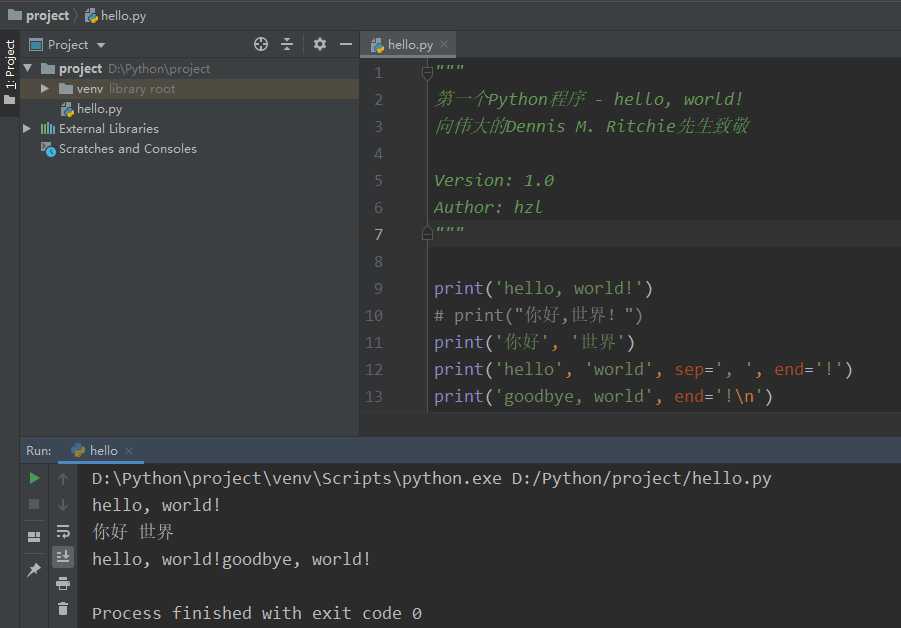The image size is (901, 628).
Task: Open the Project view dropdown
Action: click(x=101, y=45)
